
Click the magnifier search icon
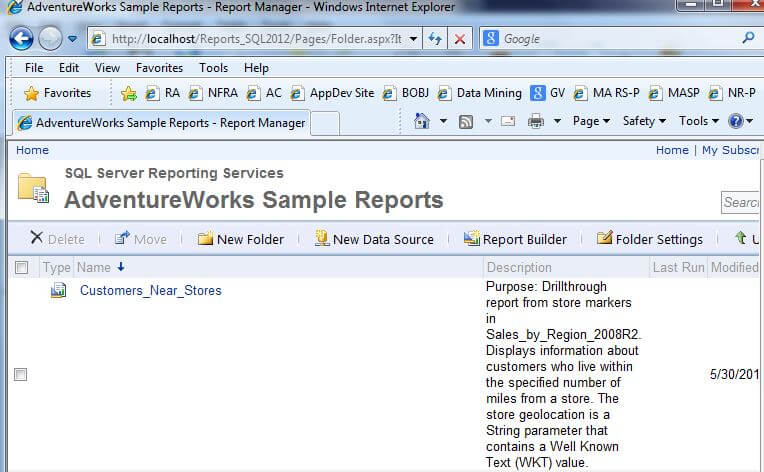tap(748, 38)
